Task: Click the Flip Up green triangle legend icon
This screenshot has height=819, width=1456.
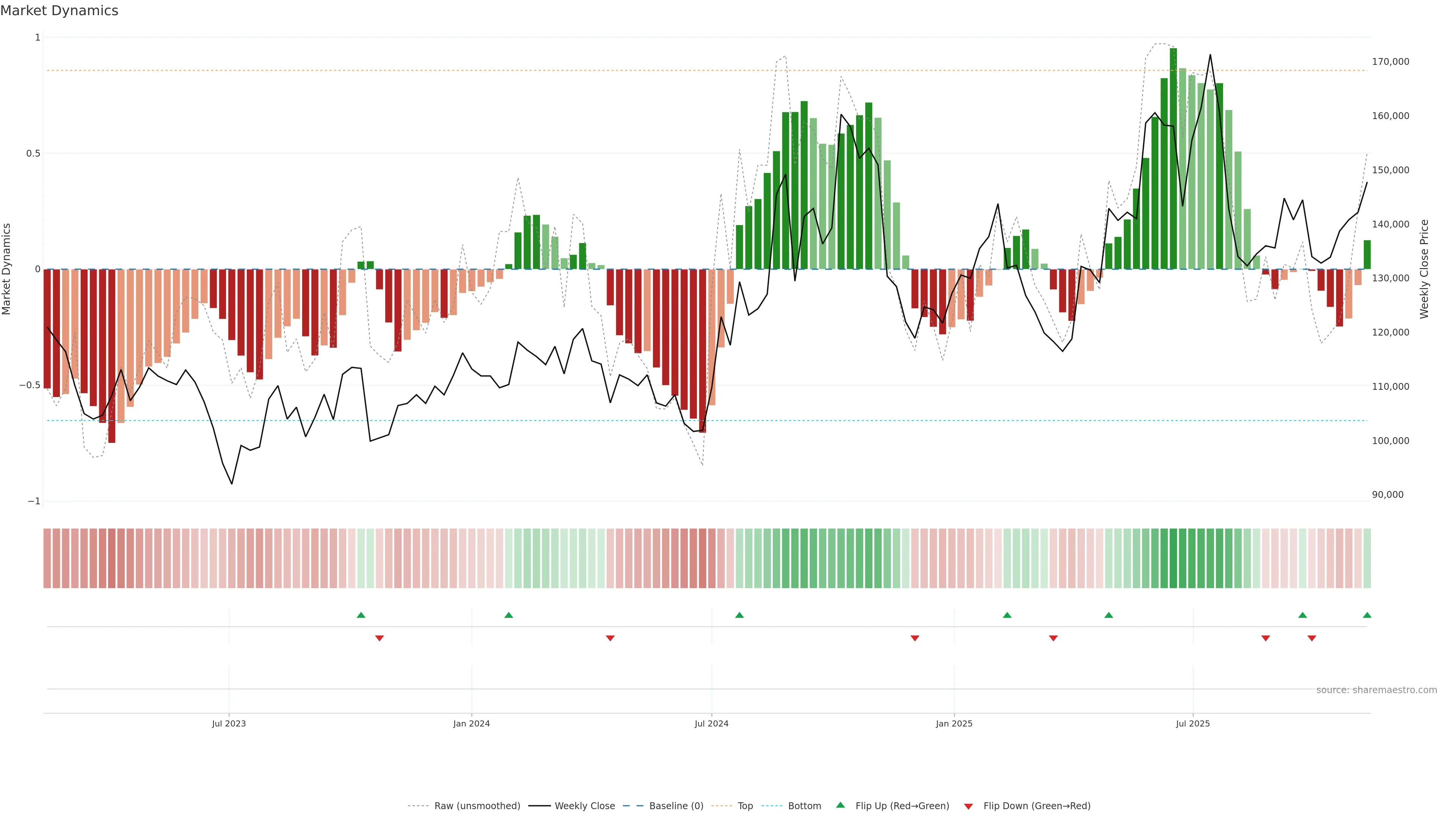Action: coord(840,805)
